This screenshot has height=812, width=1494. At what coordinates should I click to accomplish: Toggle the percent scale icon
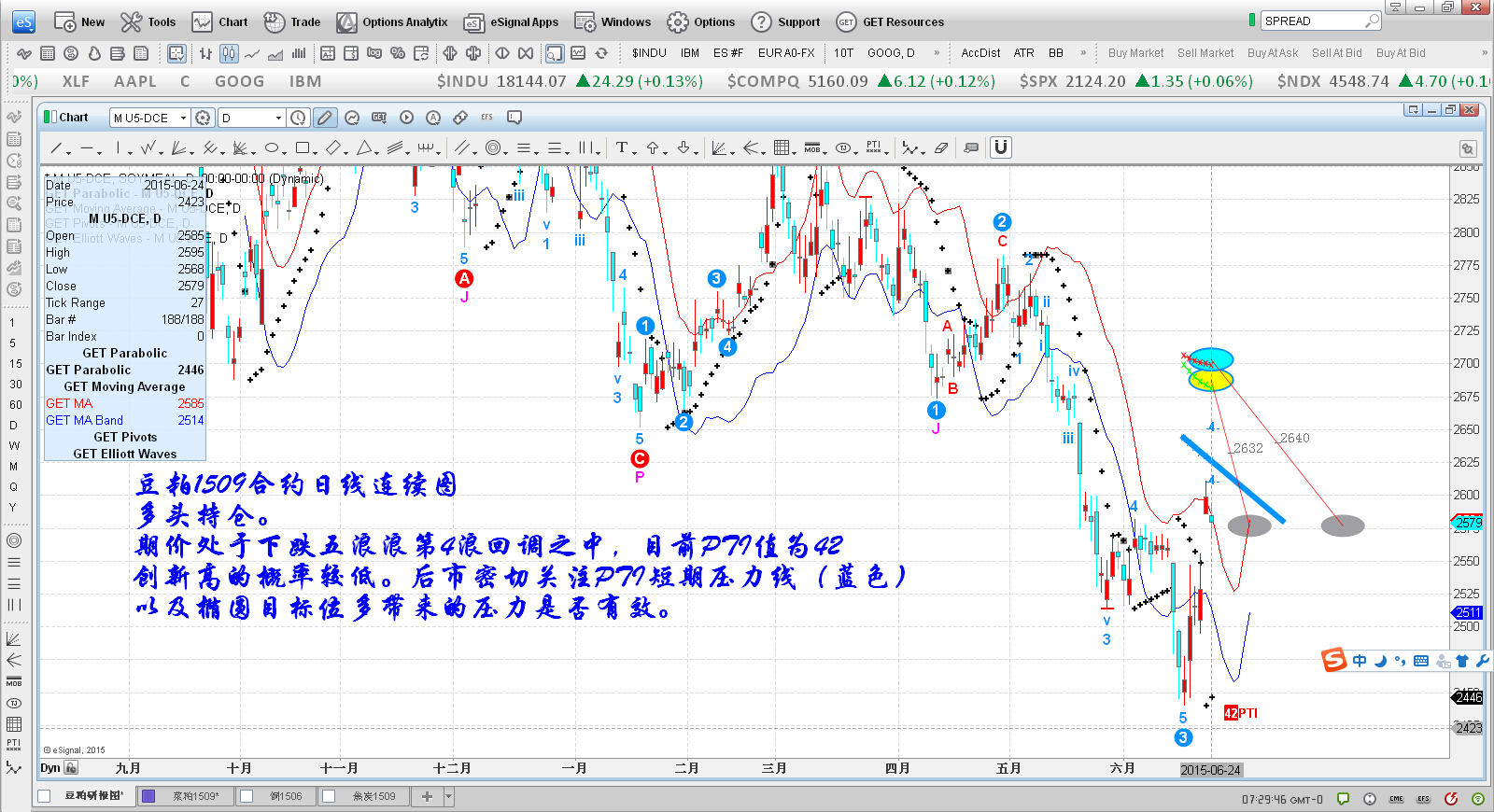point(398,53)
